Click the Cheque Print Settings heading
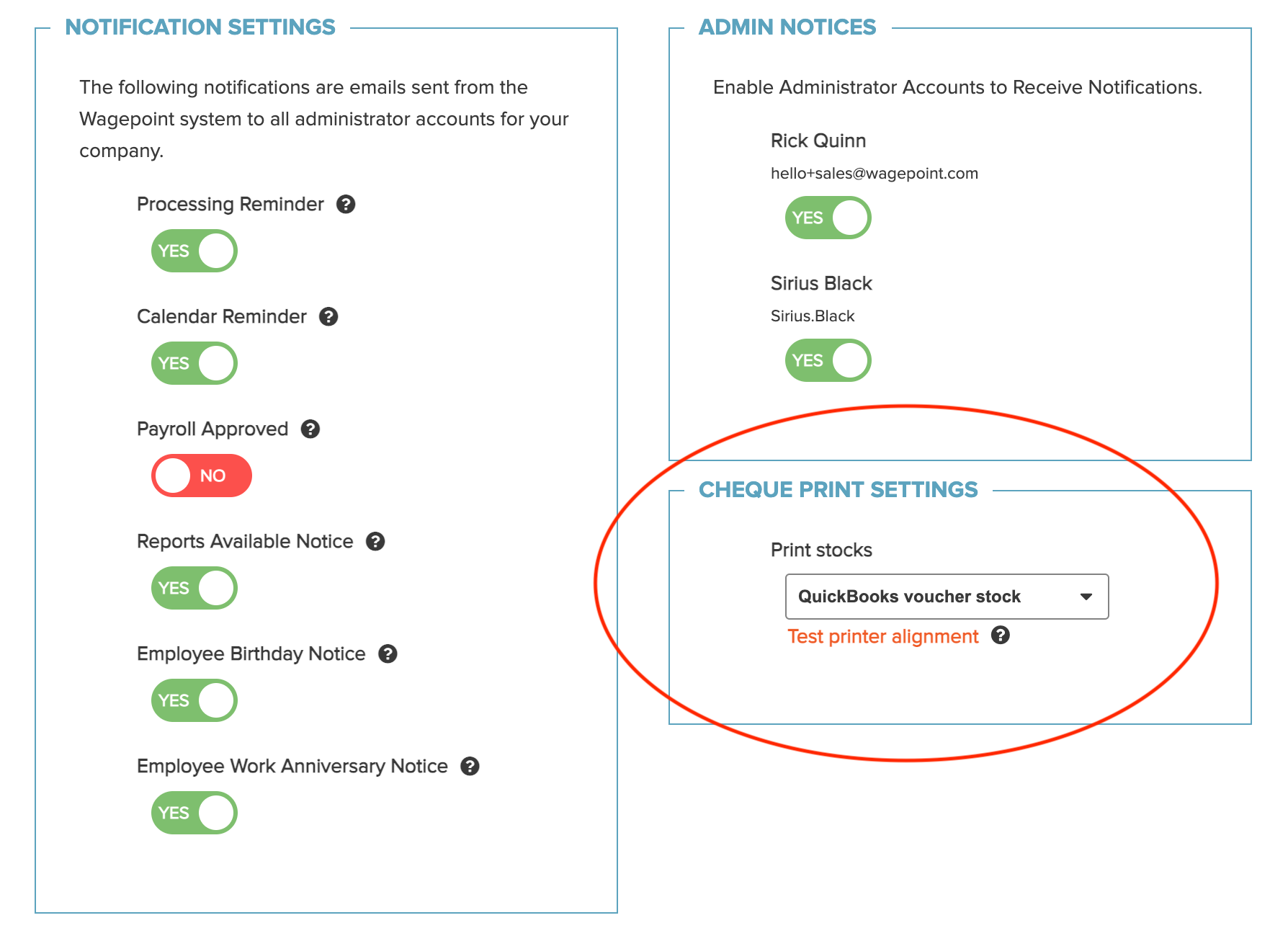The width and height of the screenshot is (1288, 941). pos(838,490)
